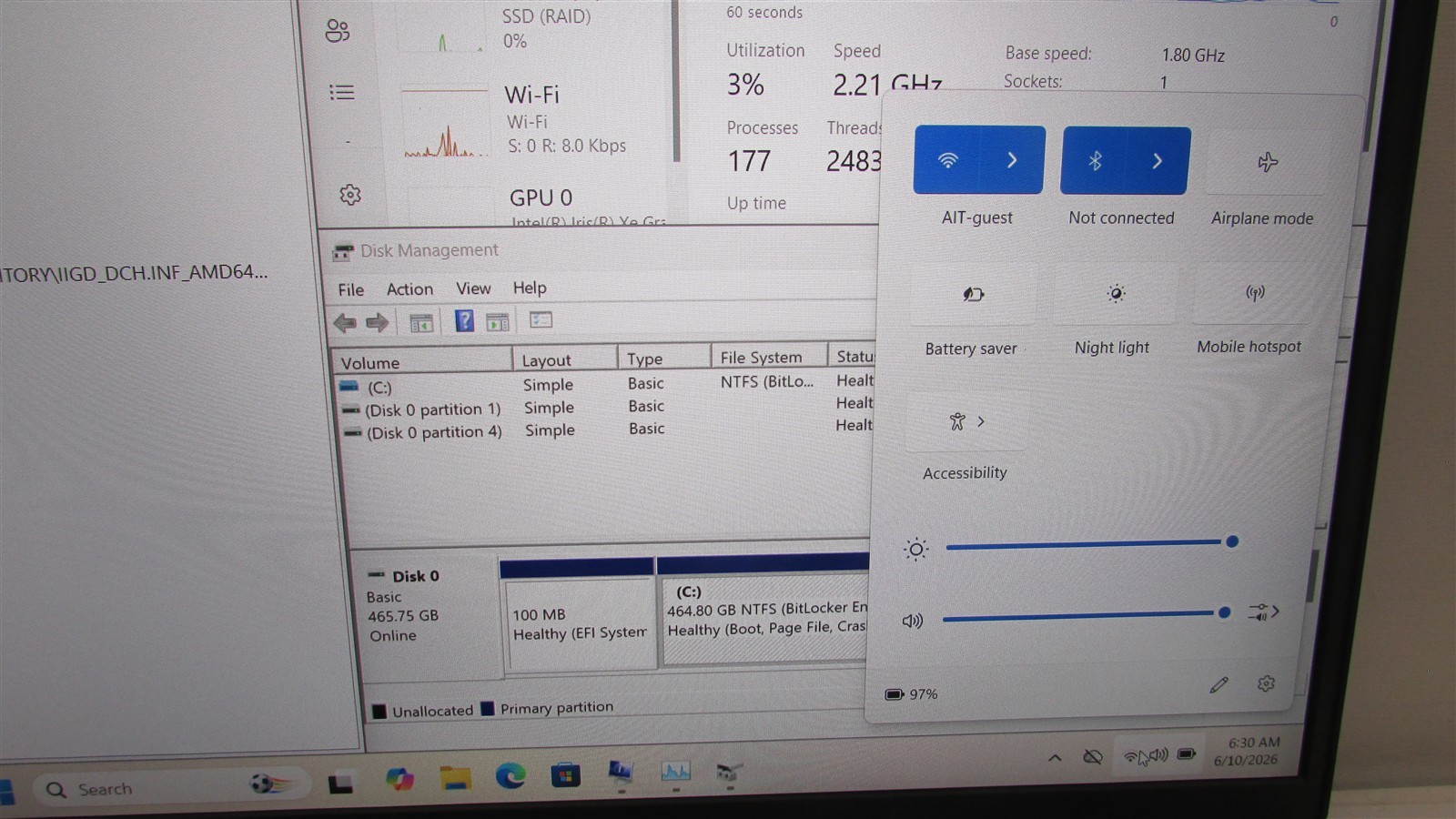Click the Show/Hide Action Pane toolbar icon
The image size is (1456, 819).
[498, 321]
